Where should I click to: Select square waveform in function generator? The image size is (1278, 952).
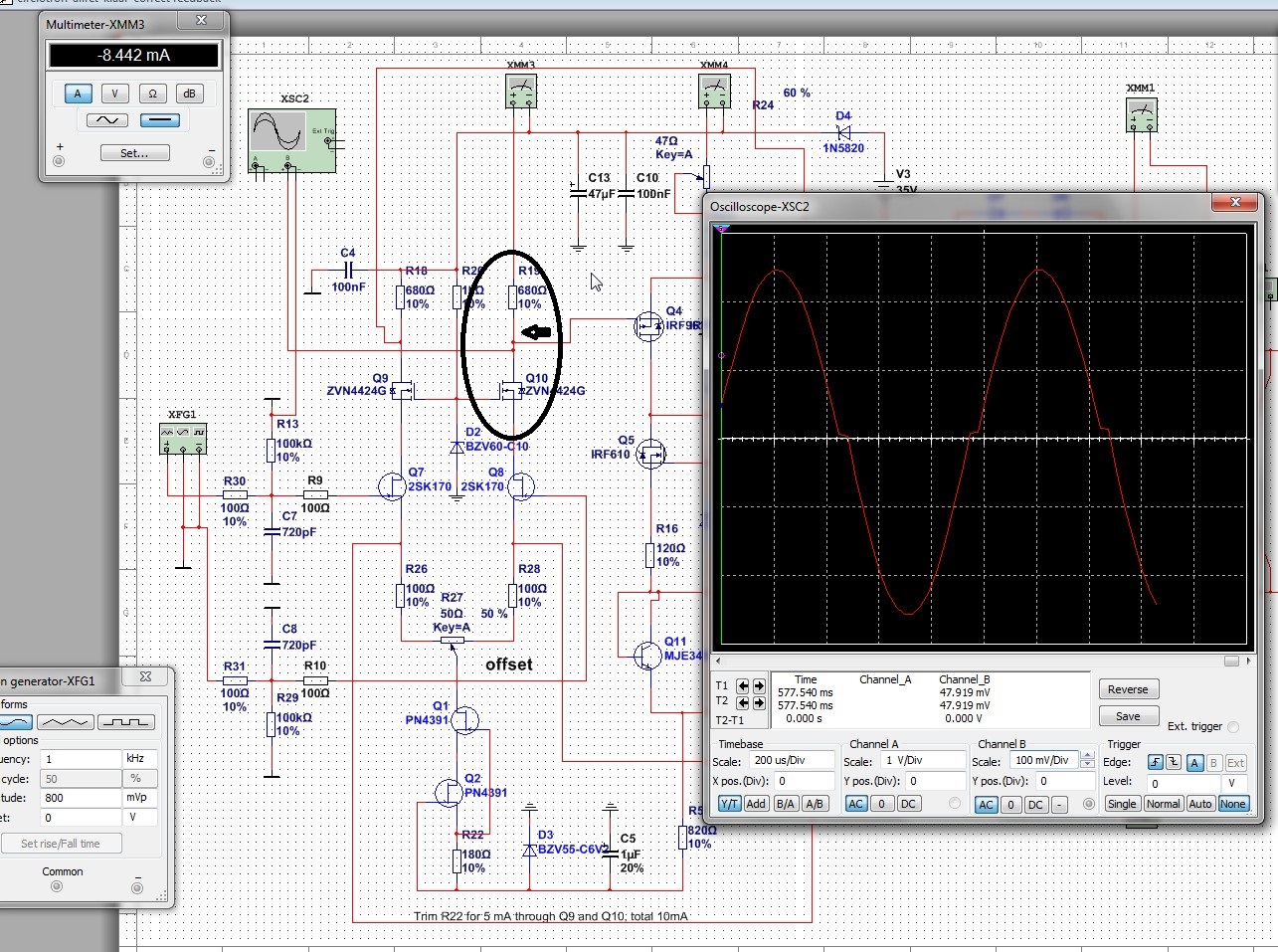pos(126,722)
